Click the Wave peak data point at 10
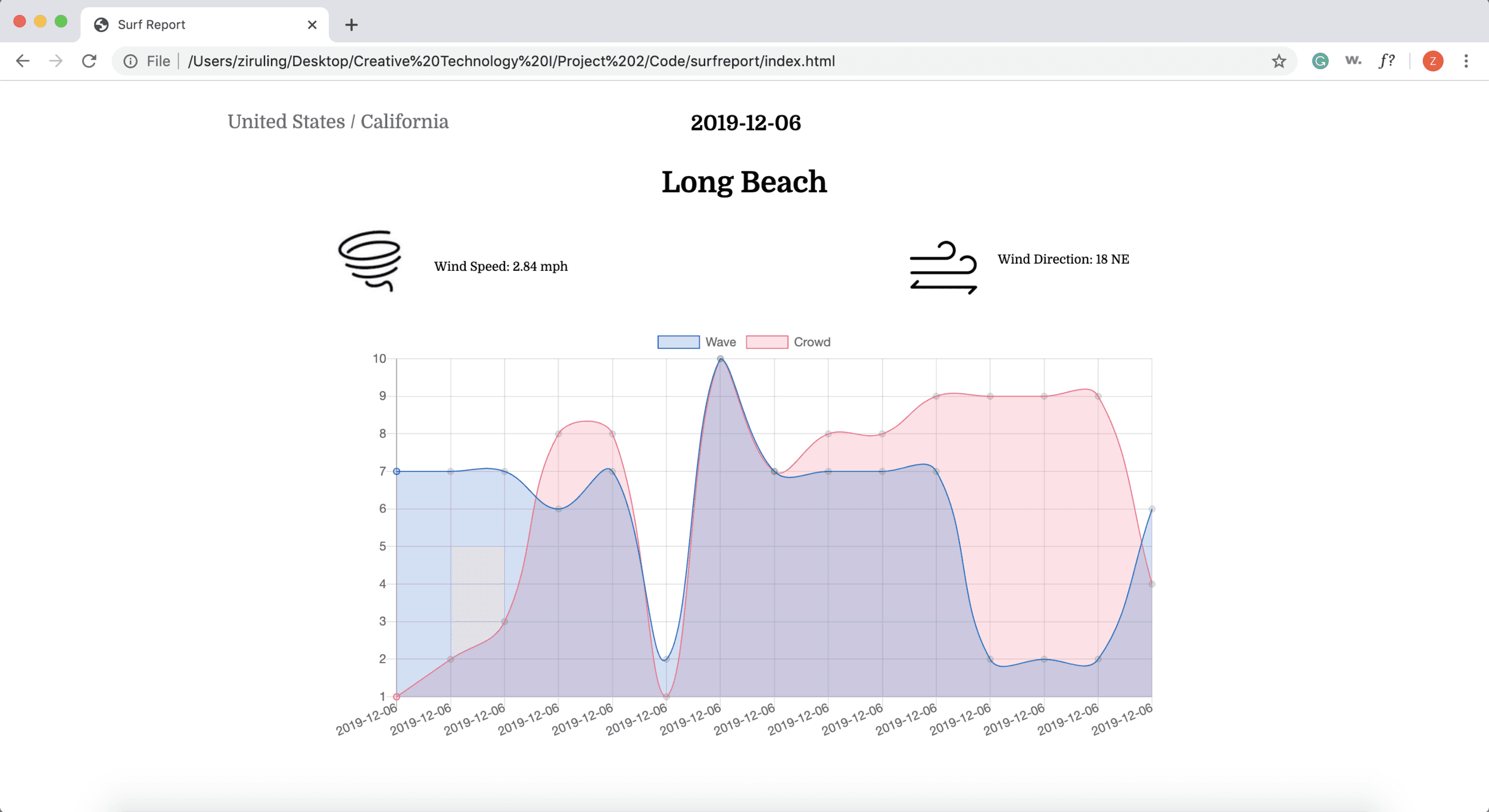Screen dimensions: 1489x812 (720, 358)
